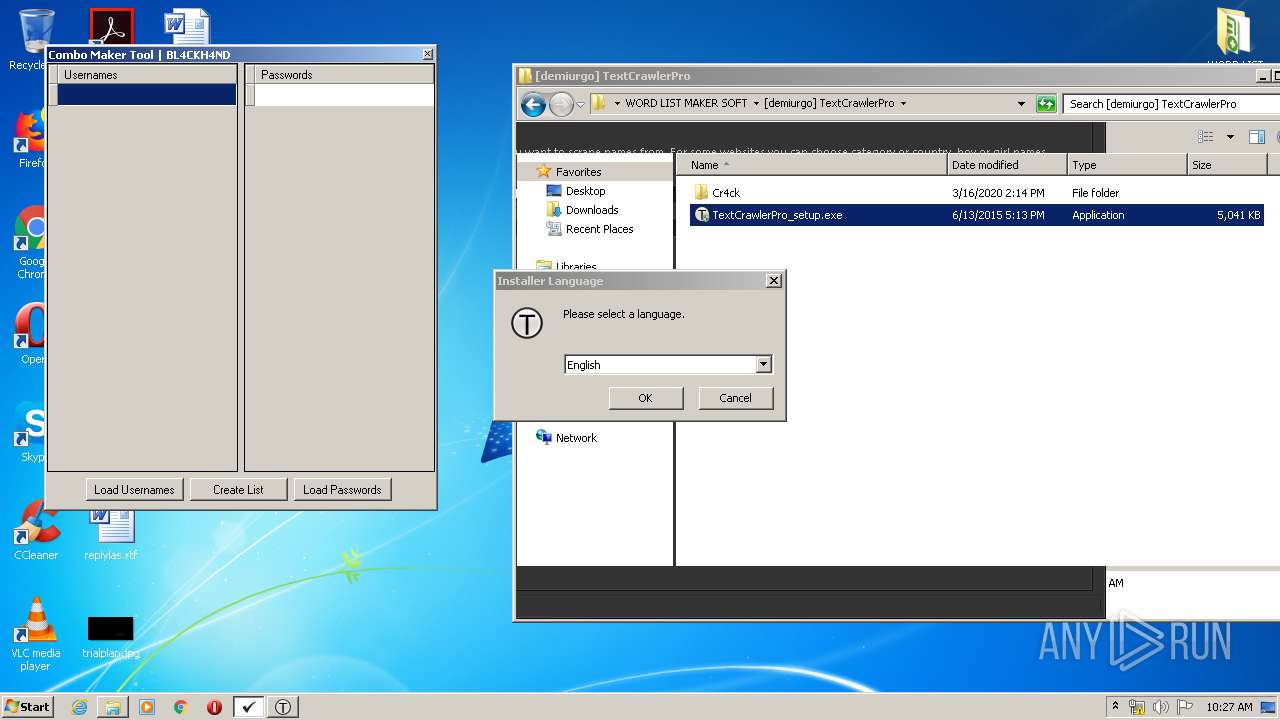This screenshot has width=1280, height=720.
Task: Open Opera from taskbar
Action: [214, 707]
